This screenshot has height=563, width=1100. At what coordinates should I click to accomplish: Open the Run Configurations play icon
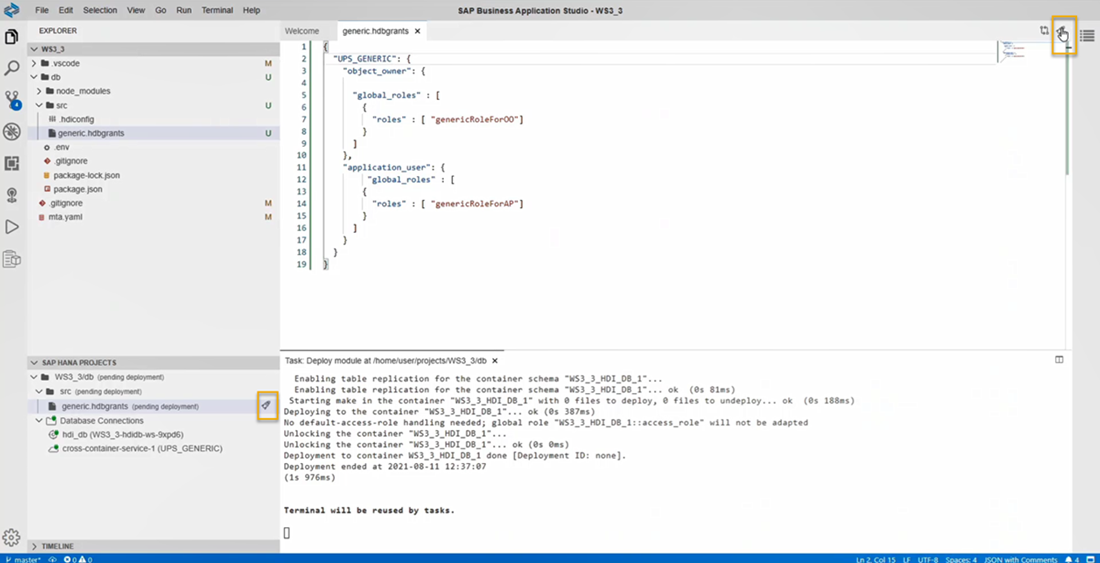12,226
